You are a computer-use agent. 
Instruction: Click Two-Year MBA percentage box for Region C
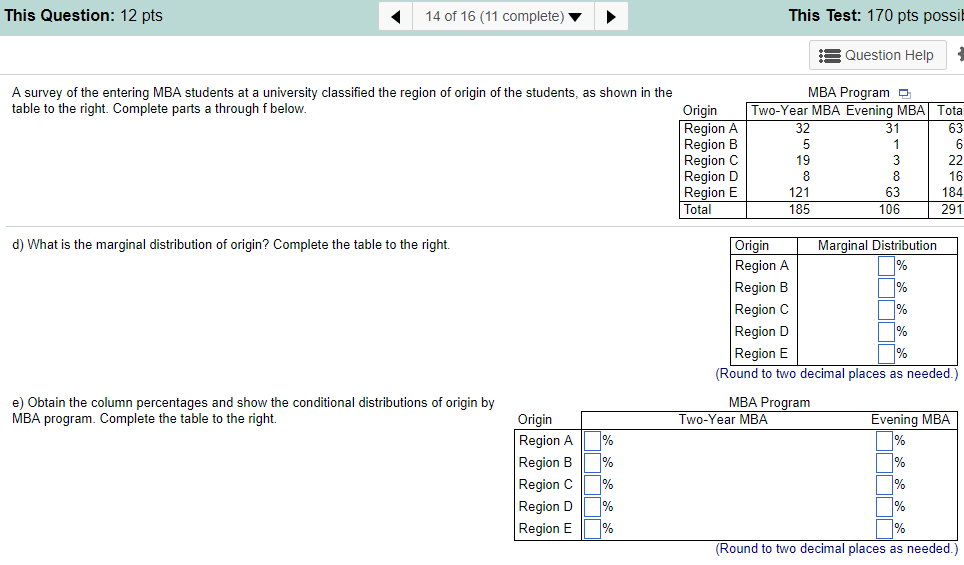[592, 485]
